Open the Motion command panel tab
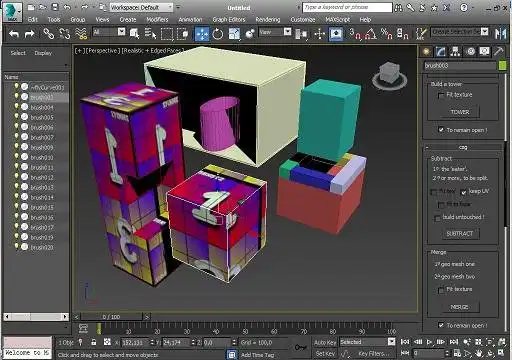 (471, 51)
